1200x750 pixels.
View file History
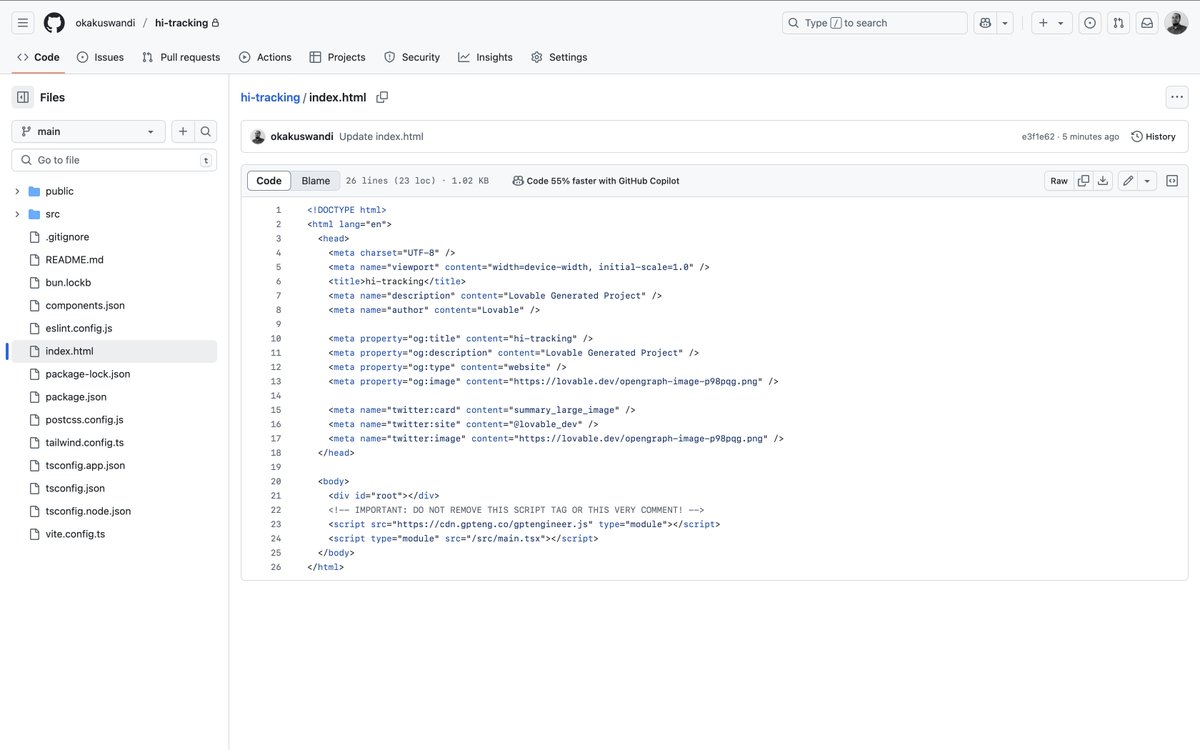1153,136
